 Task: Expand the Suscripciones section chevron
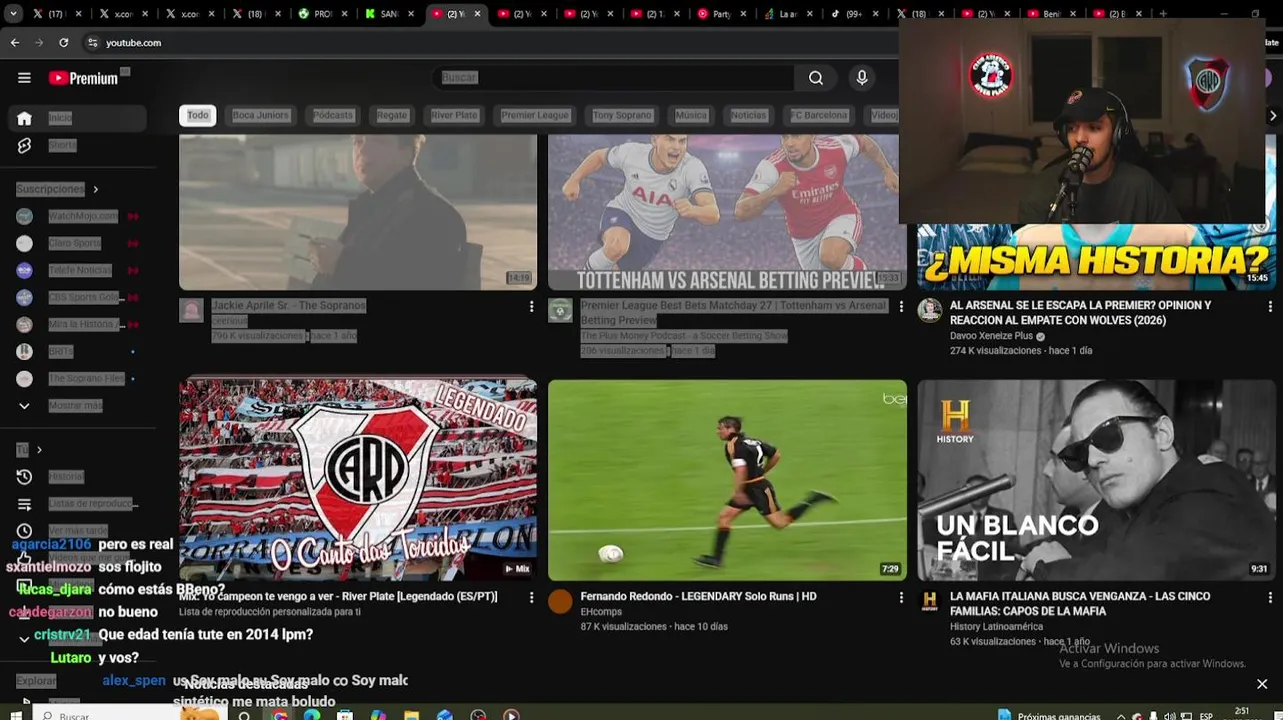click(x=96, y=189)
